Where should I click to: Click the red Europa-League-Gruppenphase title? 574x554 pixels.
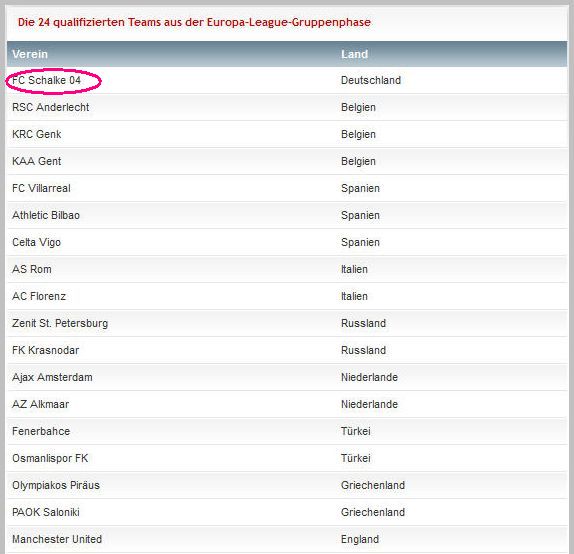point(194,22)
